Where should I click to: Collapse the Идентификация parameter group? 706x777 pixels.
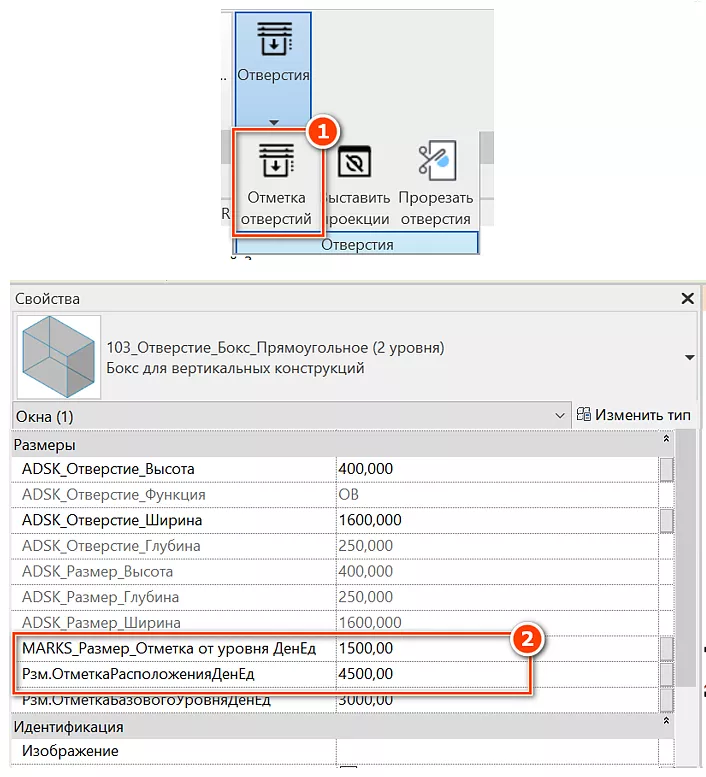(666, 727)
